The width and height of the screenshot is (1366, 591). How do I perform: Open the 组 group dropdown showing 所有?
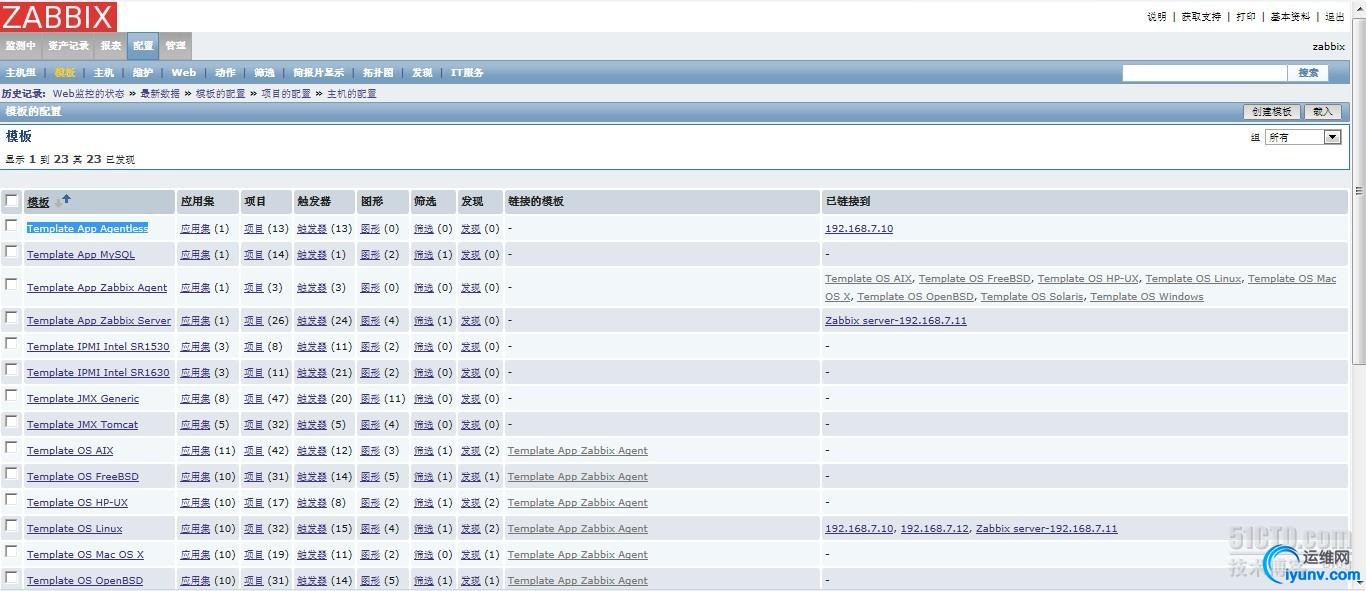[1302, 137]
